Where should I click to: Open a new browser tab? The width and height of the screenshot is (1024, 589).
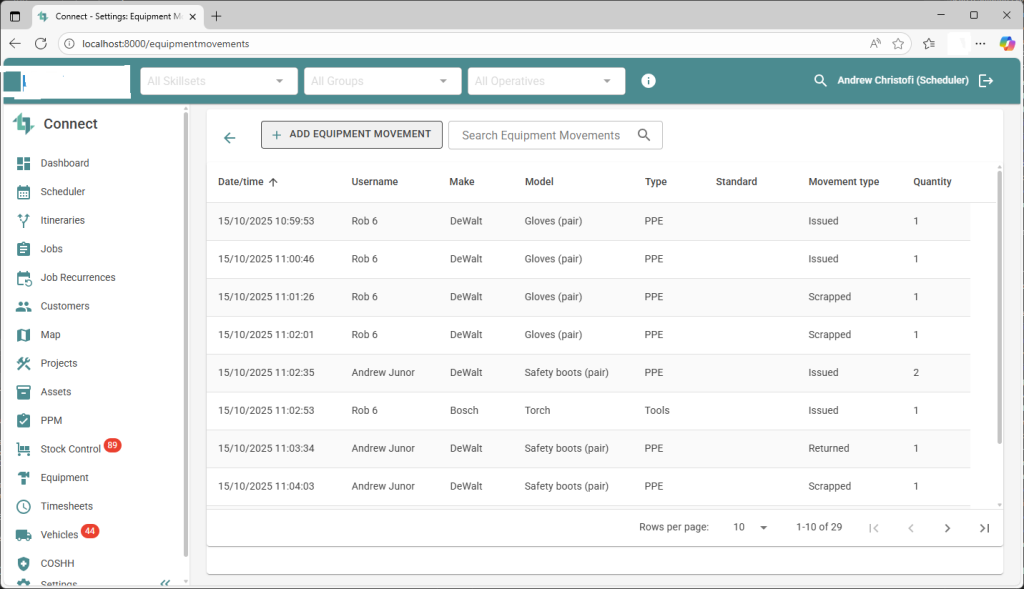216,16
